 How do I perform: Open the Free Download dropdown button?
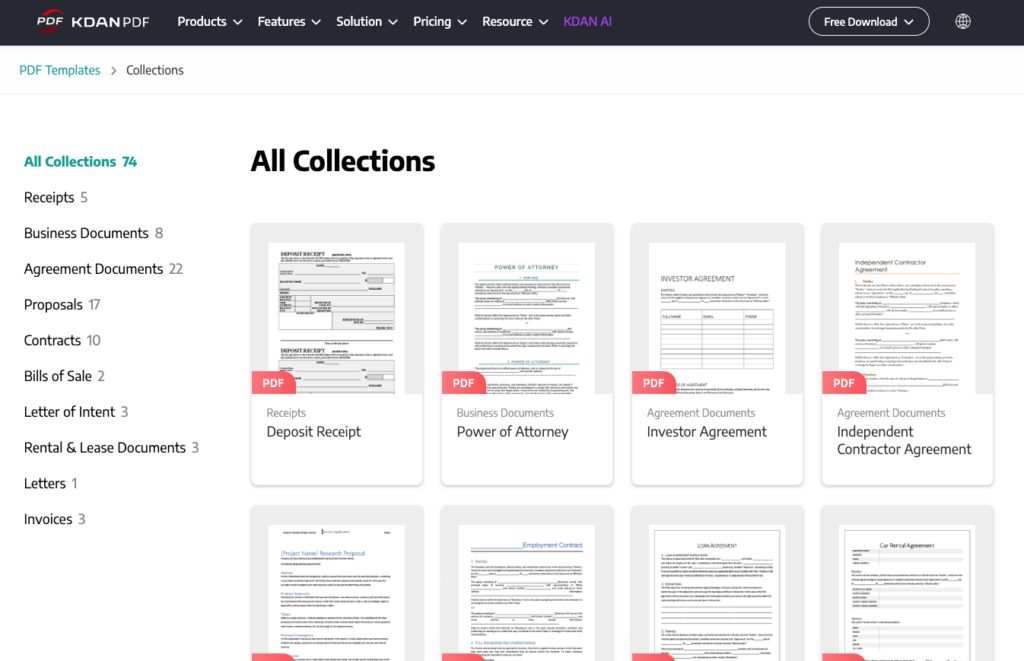[x=869, y=22]
